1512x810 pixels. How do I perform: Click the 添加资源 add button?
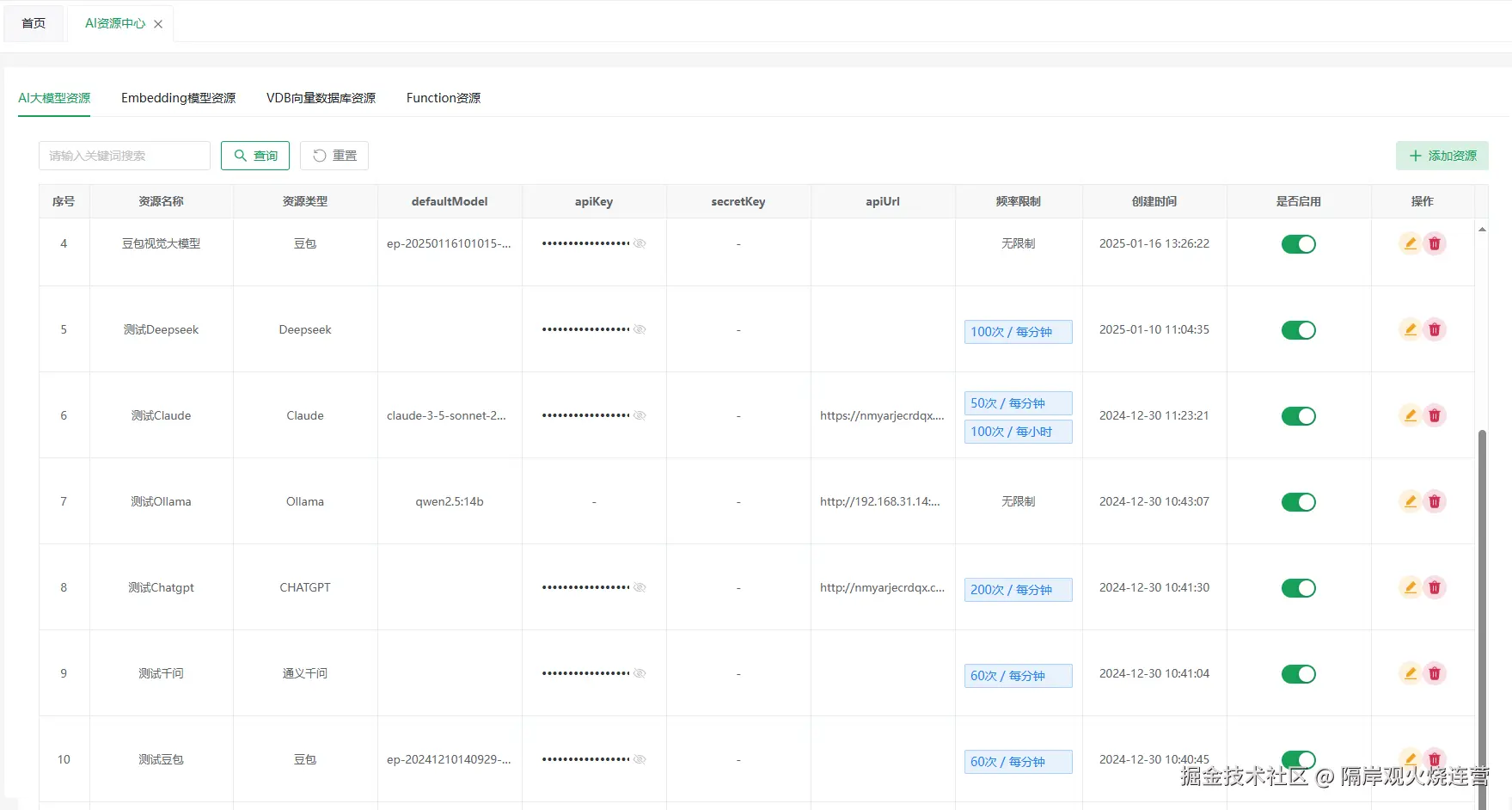click(1442, 156)
